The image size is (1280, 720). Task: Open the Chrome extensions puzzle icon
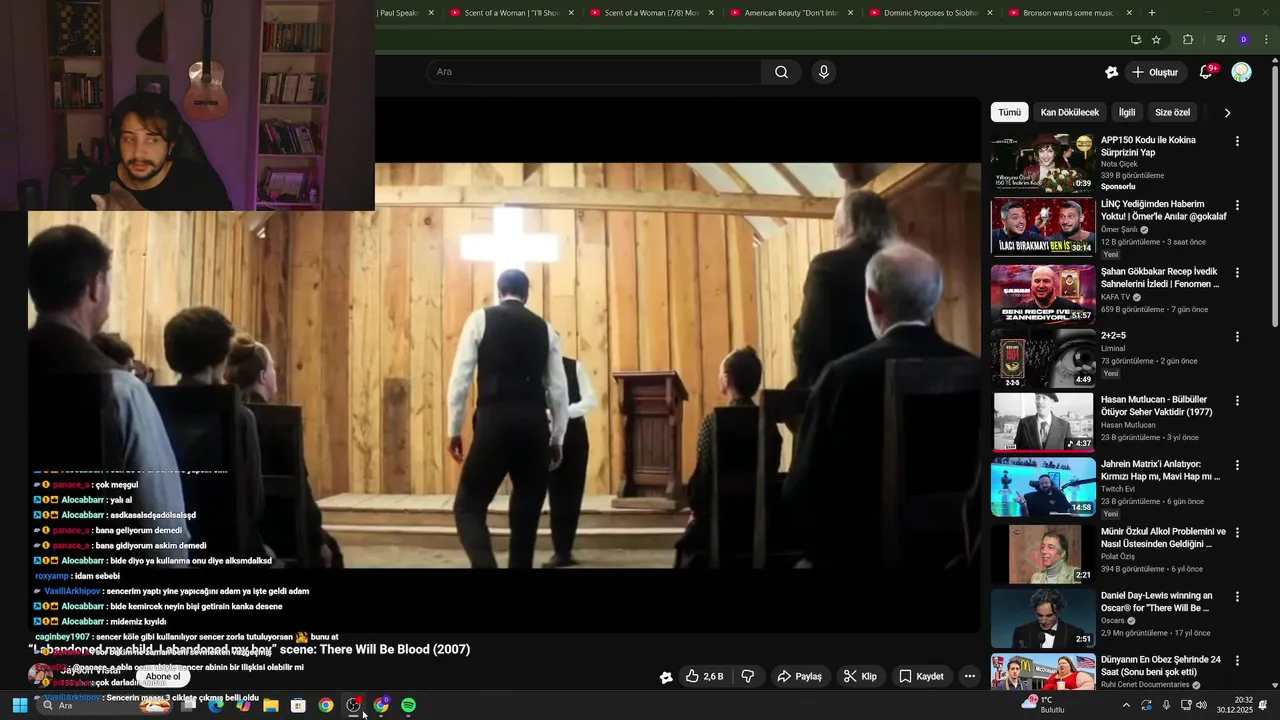(x=1188, y=40)
